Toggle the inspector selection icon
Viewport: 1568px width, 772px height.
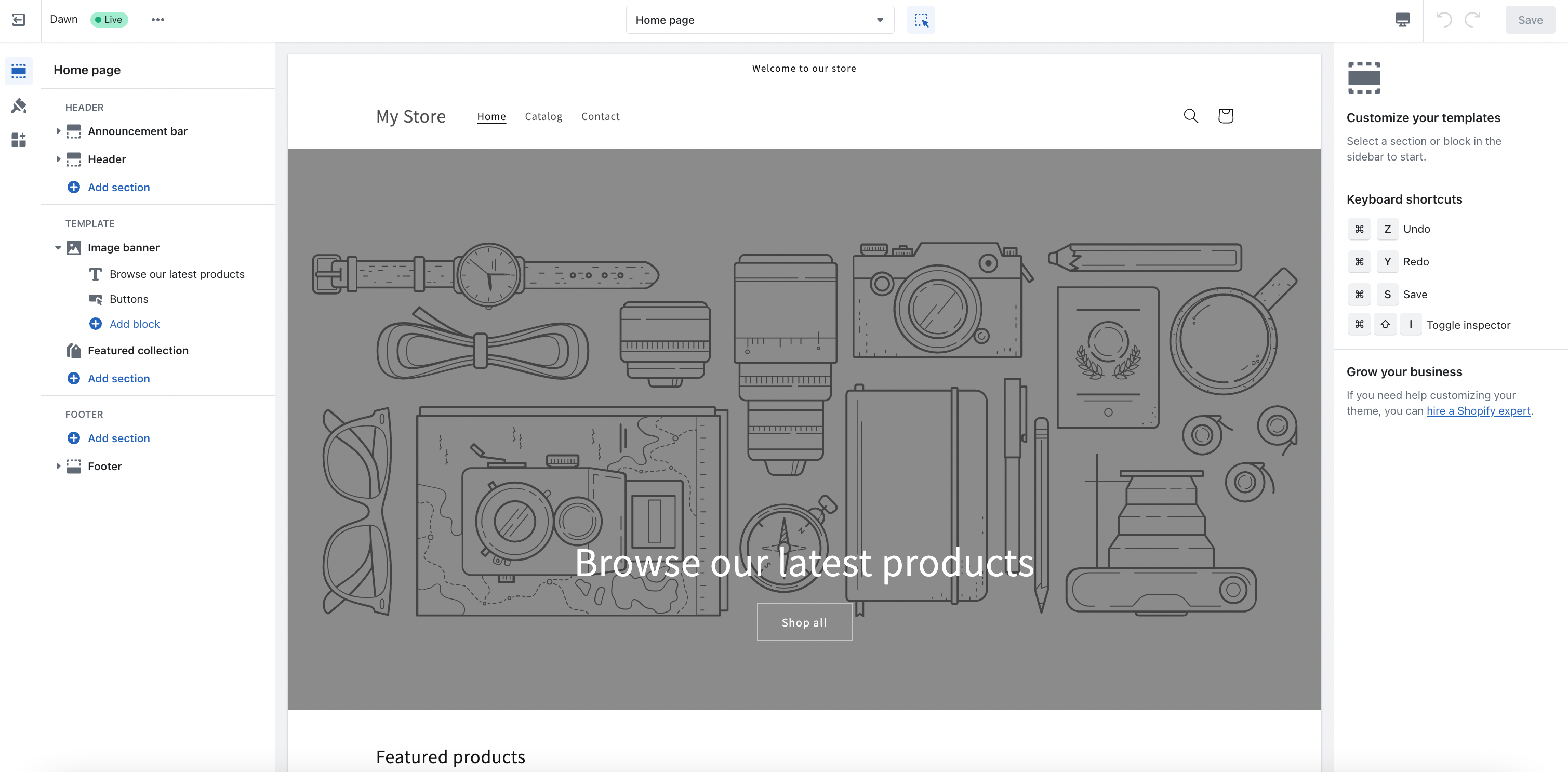point(921,20)
